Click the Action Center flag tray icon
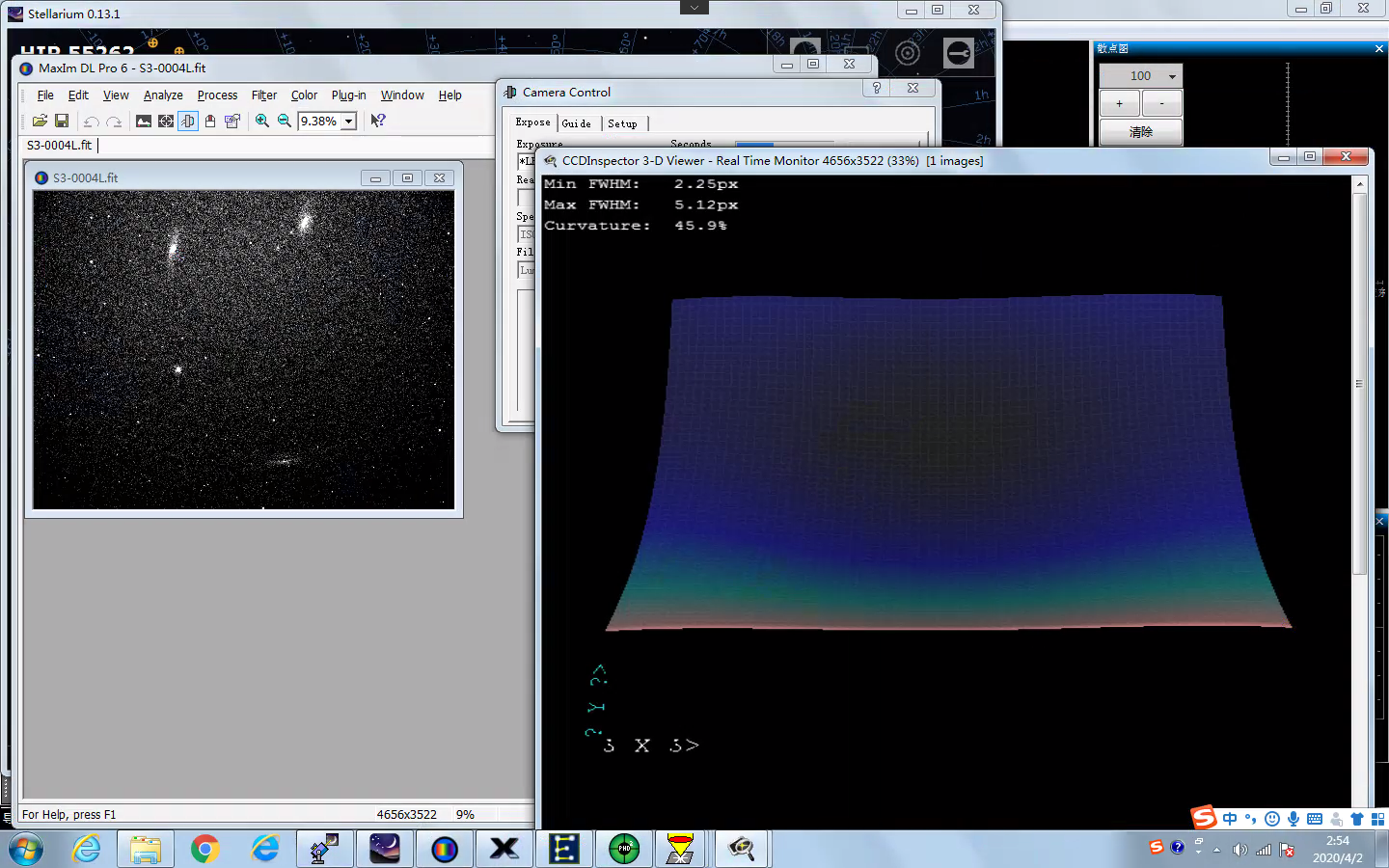Screen dimensions: 1389x868 [1287, 850]
